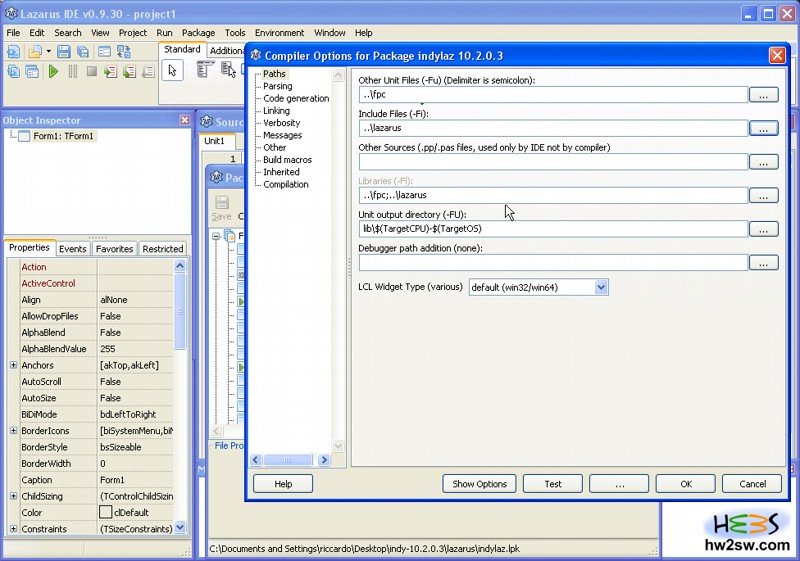Select Compilation in options tree
The height and width of the screenshot is (561, 800).
pos(286,184)
